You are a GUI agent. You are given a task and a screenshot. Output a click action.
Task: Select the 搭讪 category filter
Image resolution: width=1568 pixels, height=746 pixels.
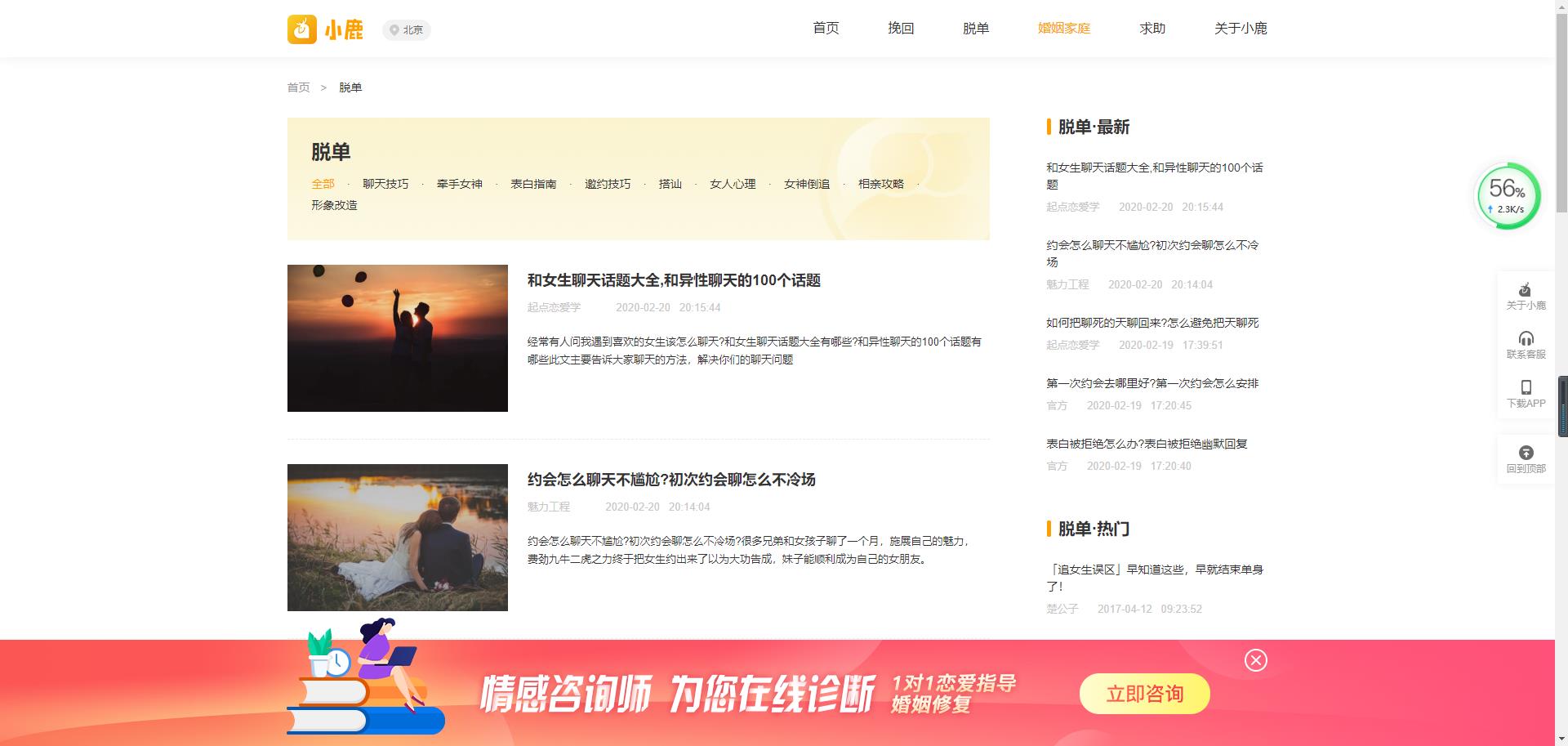pos(670,184)
